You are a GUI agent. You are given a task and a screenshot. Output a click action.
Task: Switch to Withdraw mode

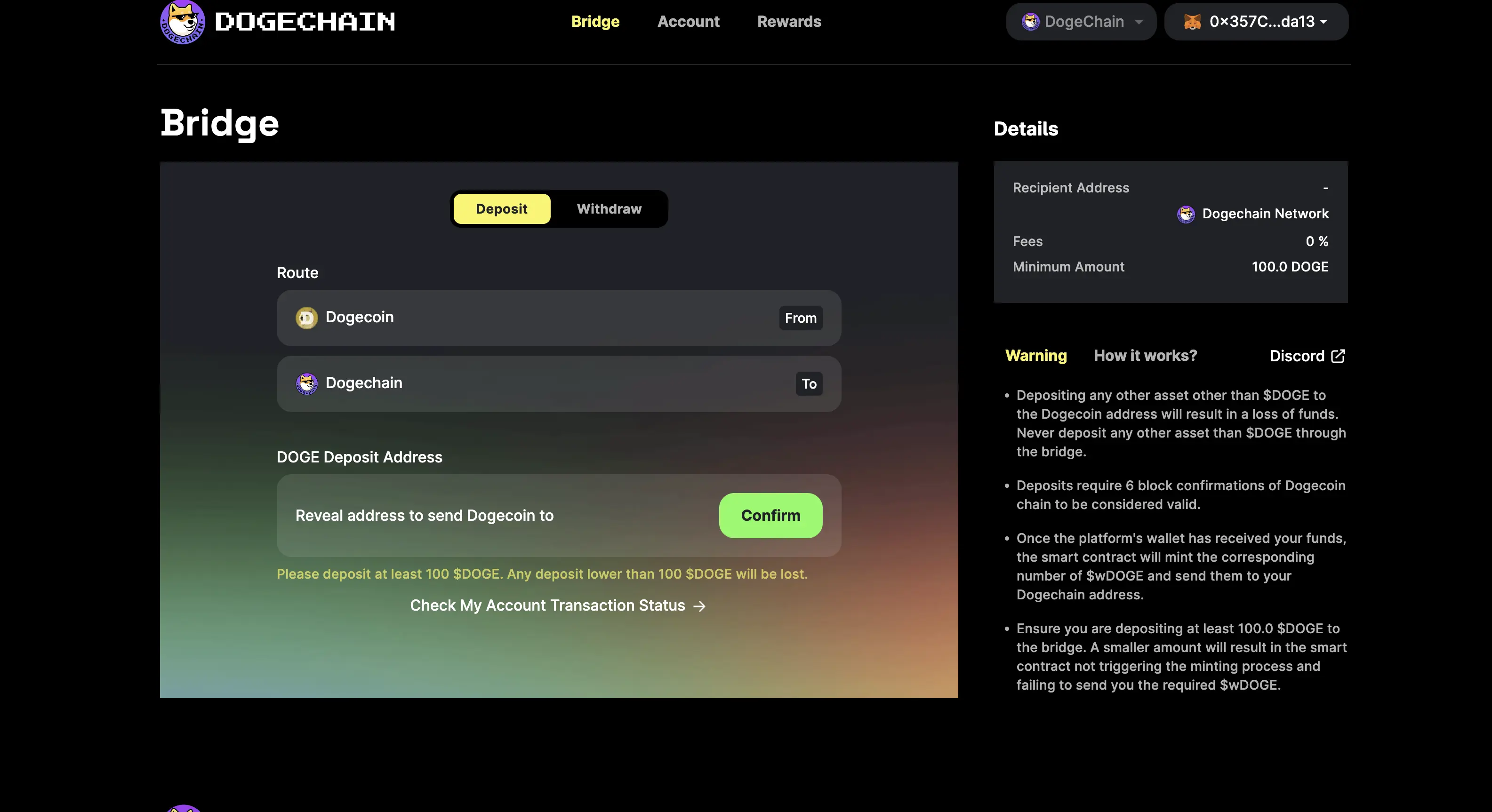(x=609, y=209)
